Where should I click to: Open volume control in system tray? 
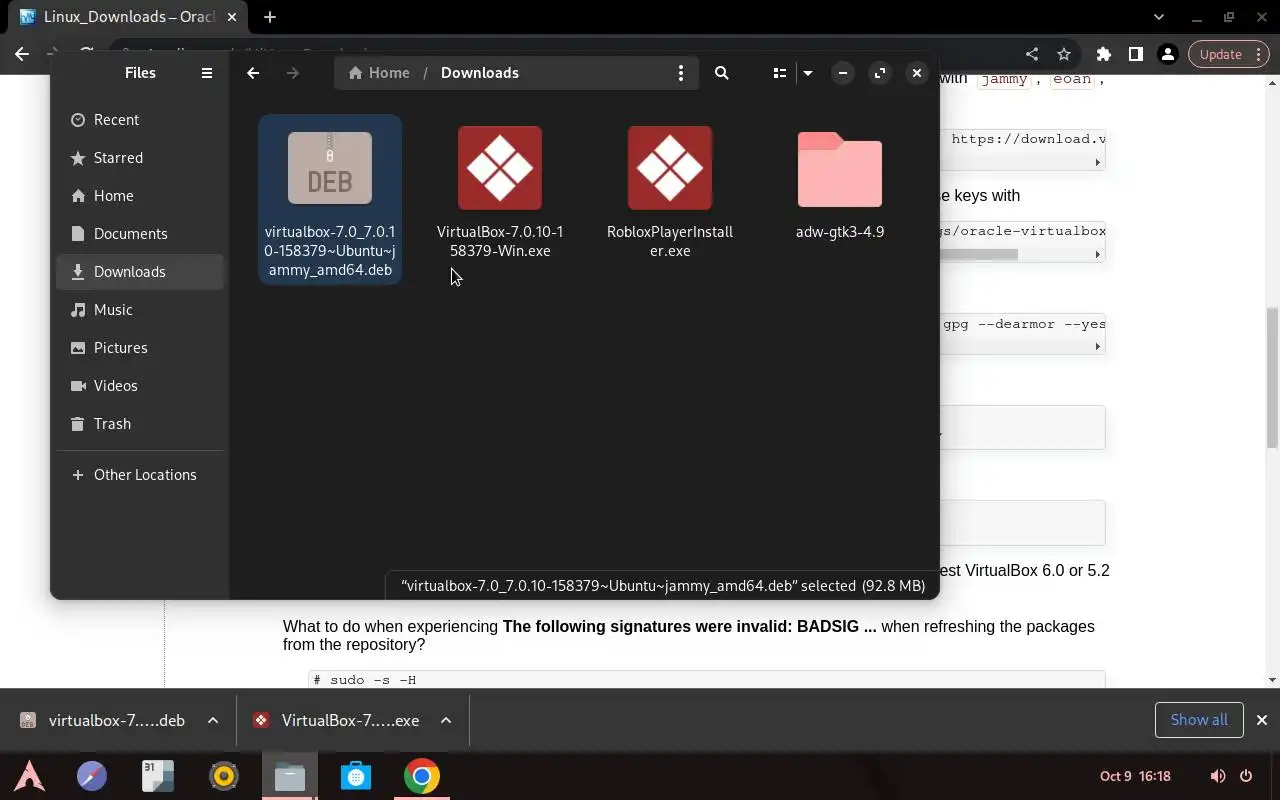(1218, 776)
